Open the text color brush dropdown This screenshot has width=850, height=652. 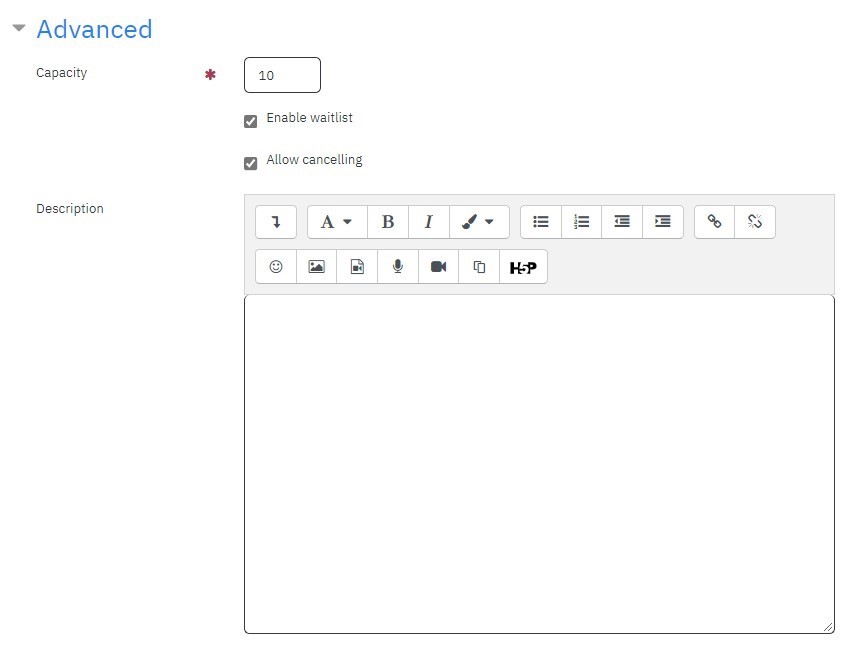click(479, 222)
